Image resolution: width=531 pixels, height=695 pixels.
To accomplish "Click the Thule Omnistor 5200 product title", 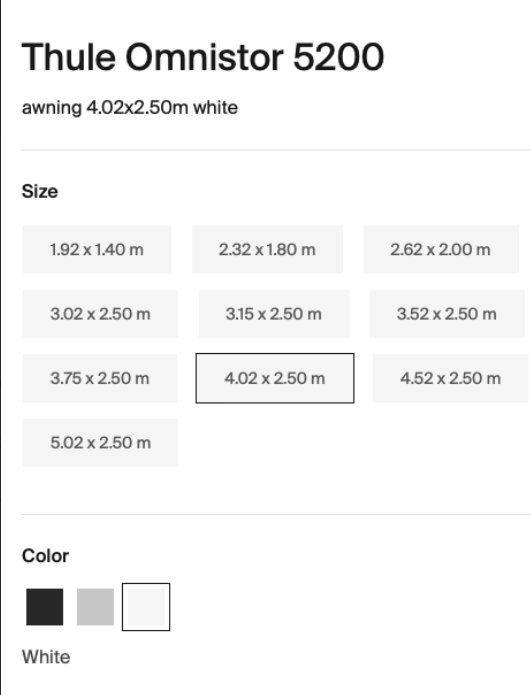I will (x=203, y=57).
